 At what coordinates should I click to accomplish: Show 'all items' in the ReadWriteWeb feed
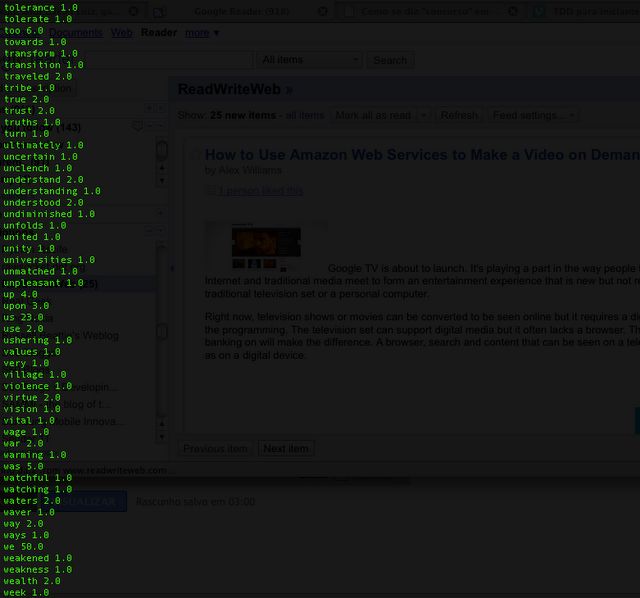tap(304, 116)
